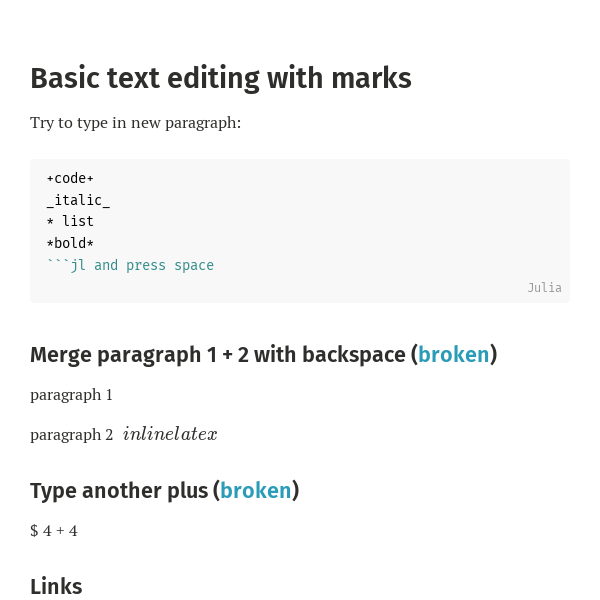Click the '+code+' line in code block
Viewport: 600px width, 600px height.
(x=70, y=178)
